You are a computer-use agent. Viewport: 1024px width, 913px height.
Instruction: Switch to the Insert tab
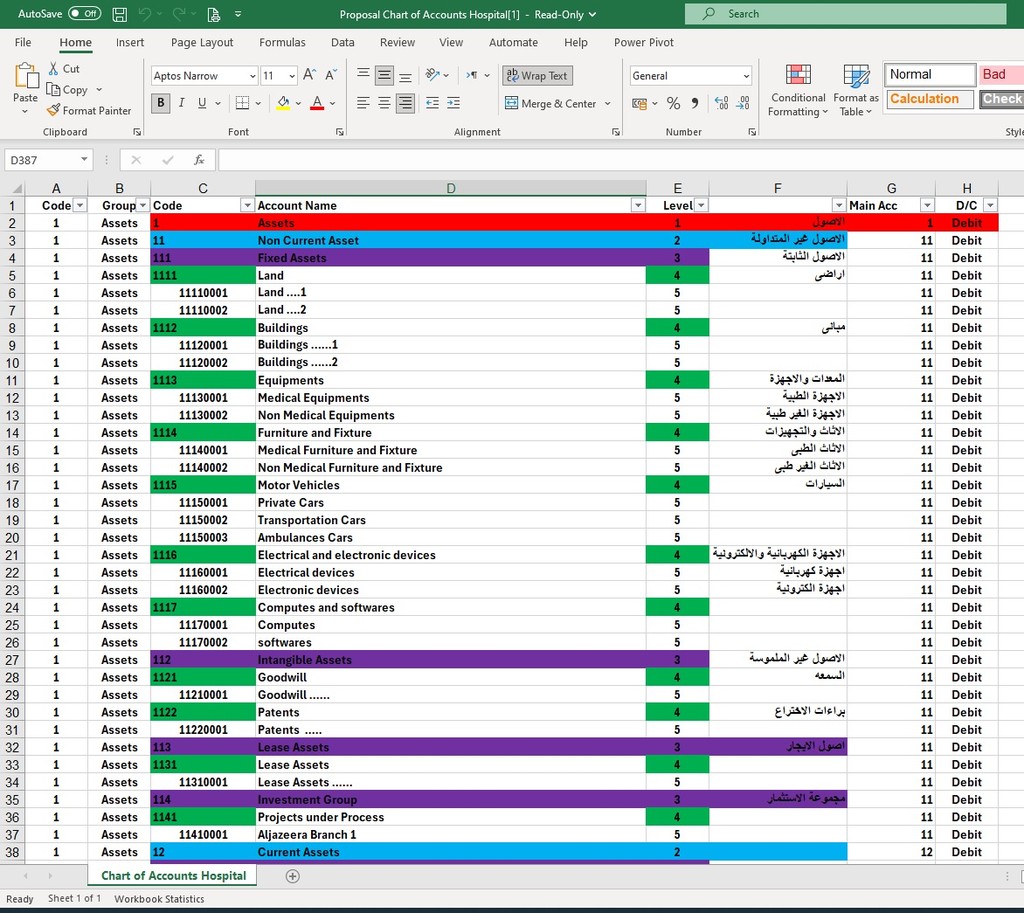(x=130, y=42)
